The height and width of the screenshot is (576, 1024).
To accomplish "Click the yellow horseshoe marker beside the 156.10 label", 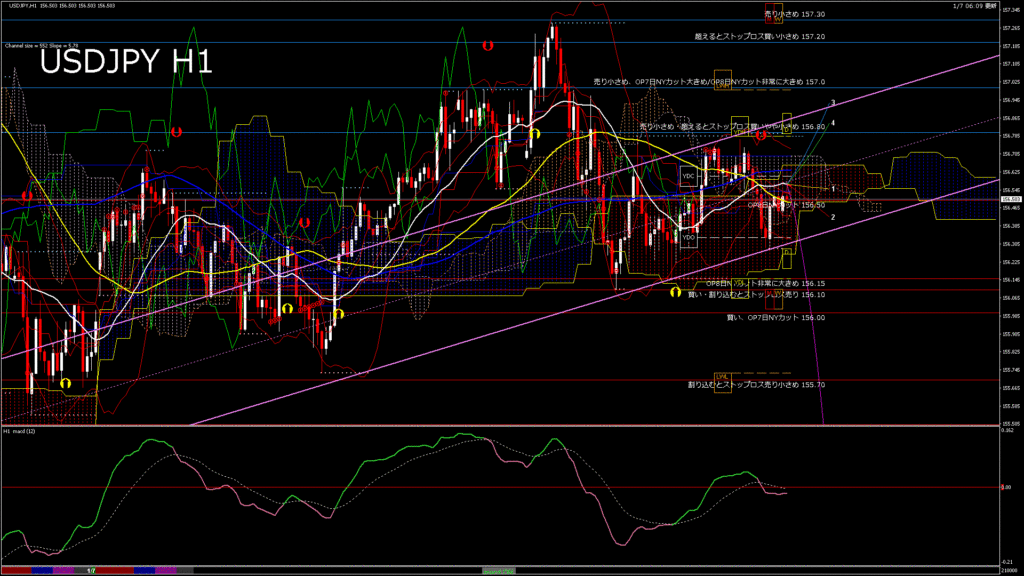I will [676, 293].
